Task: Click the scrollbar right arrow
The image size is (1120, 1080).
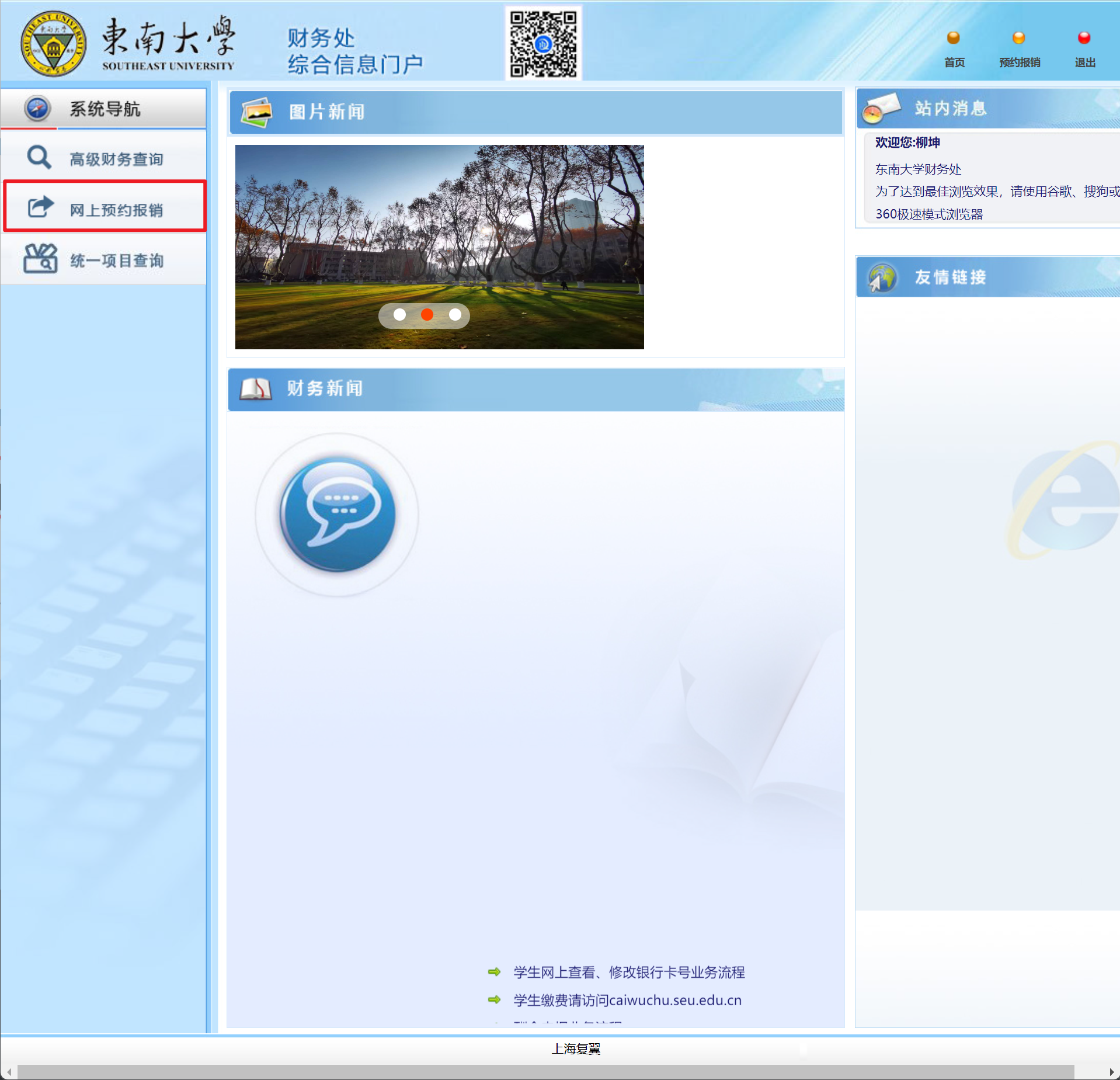Action: pos(1111,1072)
